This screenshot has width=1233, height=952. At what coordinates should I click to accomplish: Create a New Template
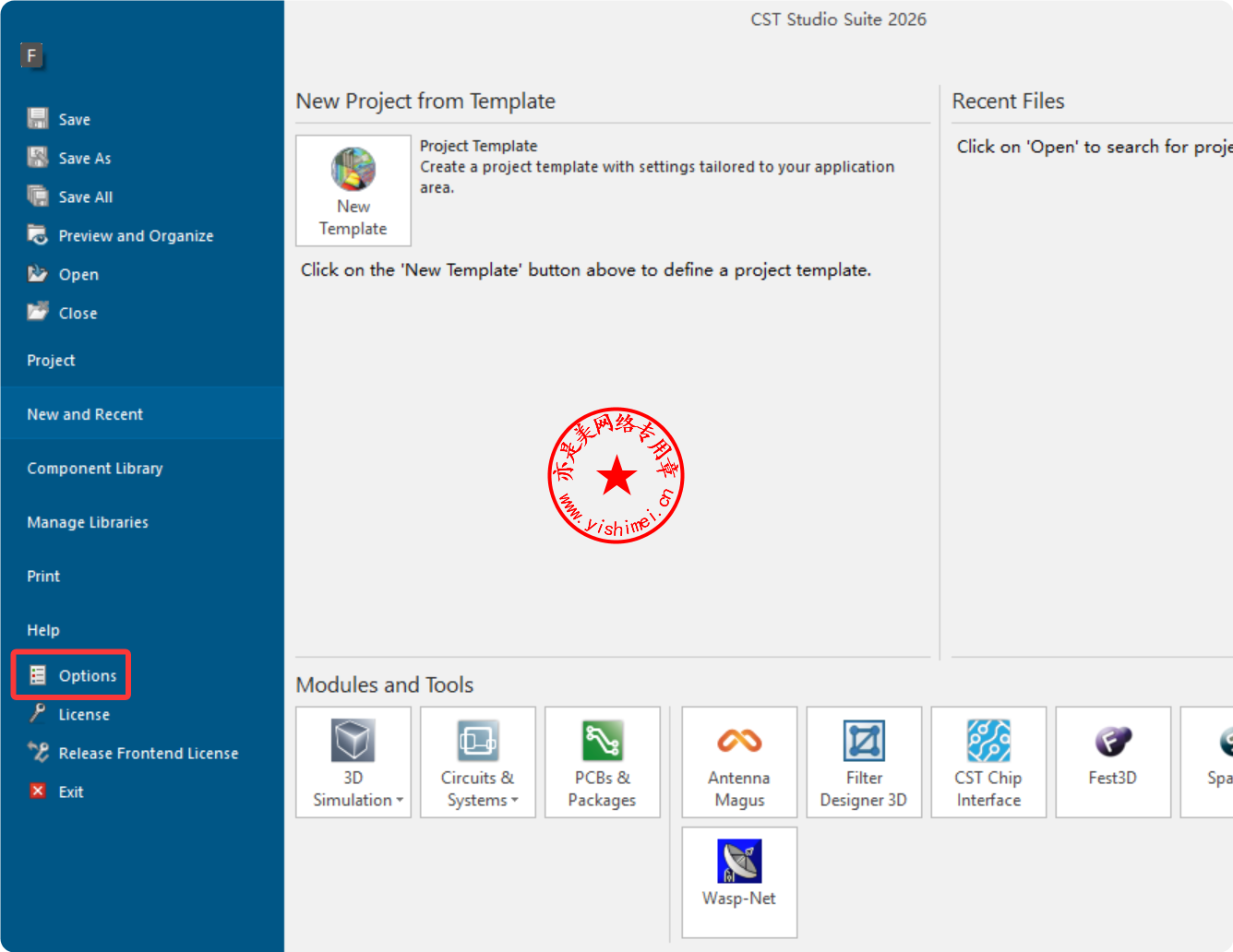353,191
